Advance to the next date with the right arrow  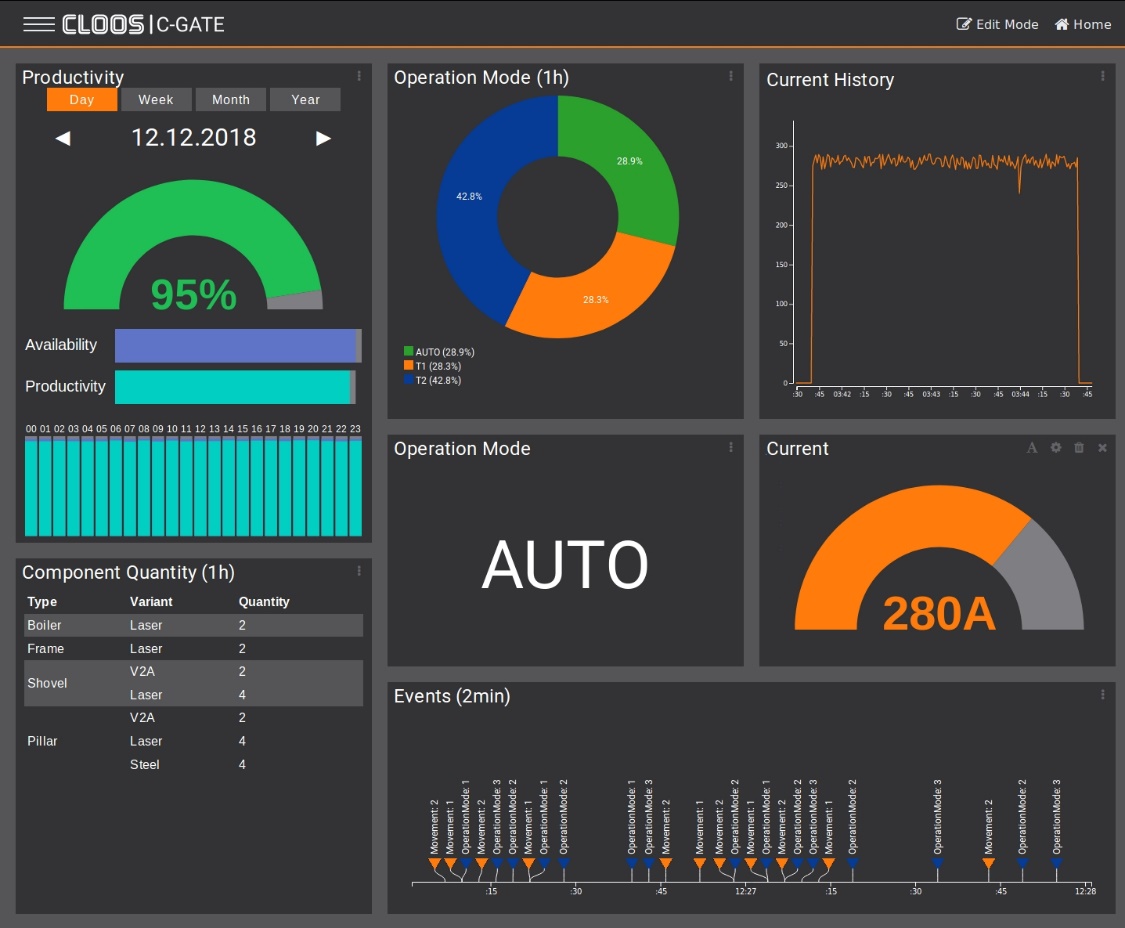pos(323,138)
